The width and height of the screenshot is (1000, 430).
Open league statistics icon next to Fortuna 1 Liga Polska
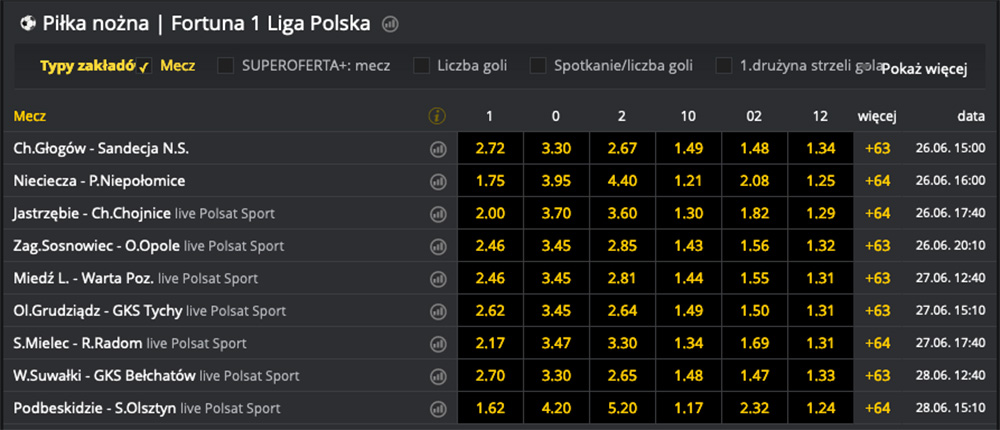click(390, 23)
